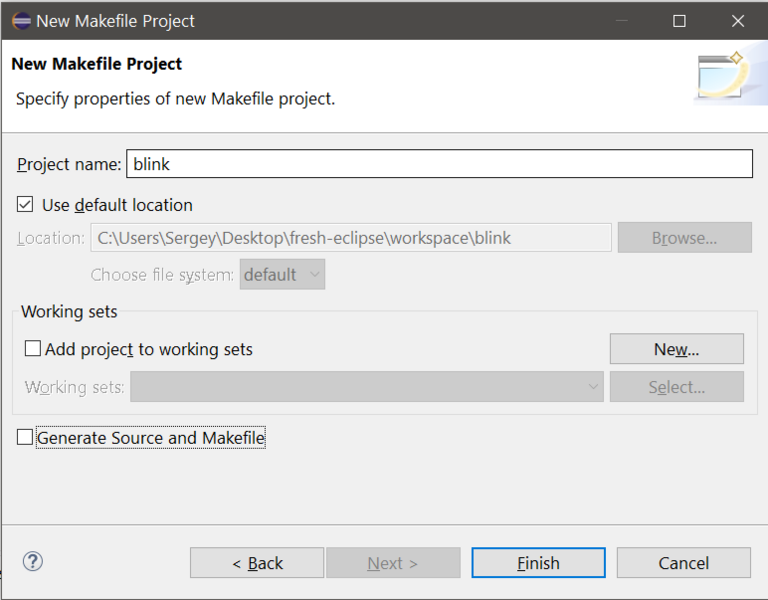The height and width of the screenshot is (600, 768).
Task: Uncheck Use default location checkbox
Action: click(25, 204)
